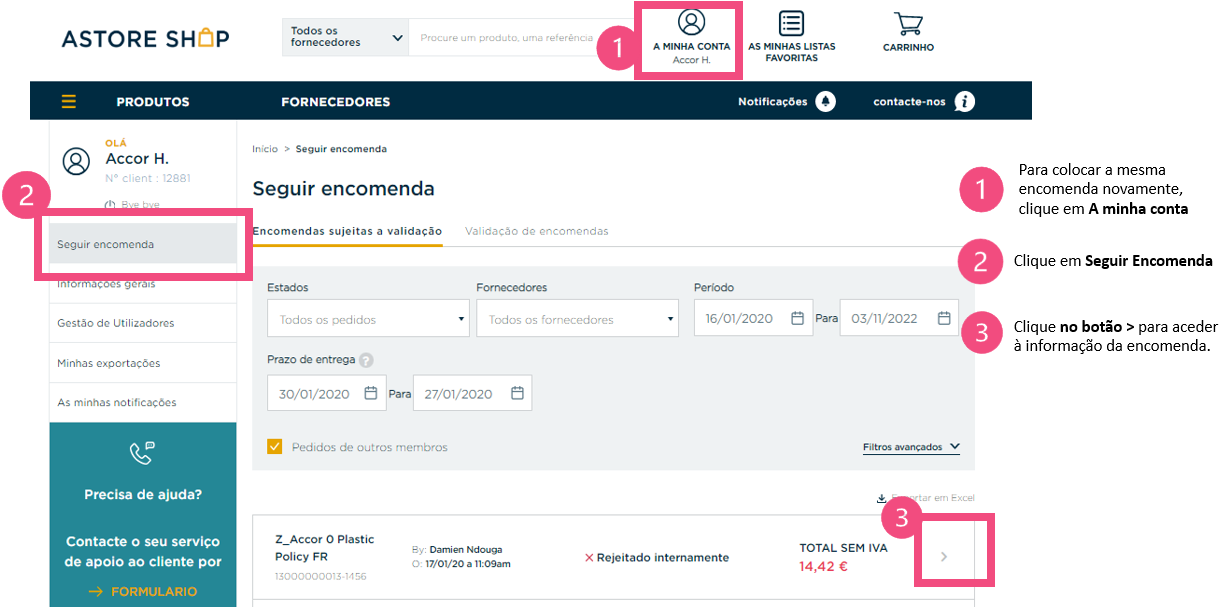Screen dimensions: 1222x607
Task: Toggle Pedidos de outros membros checkbox
Action: click(275, 447)
